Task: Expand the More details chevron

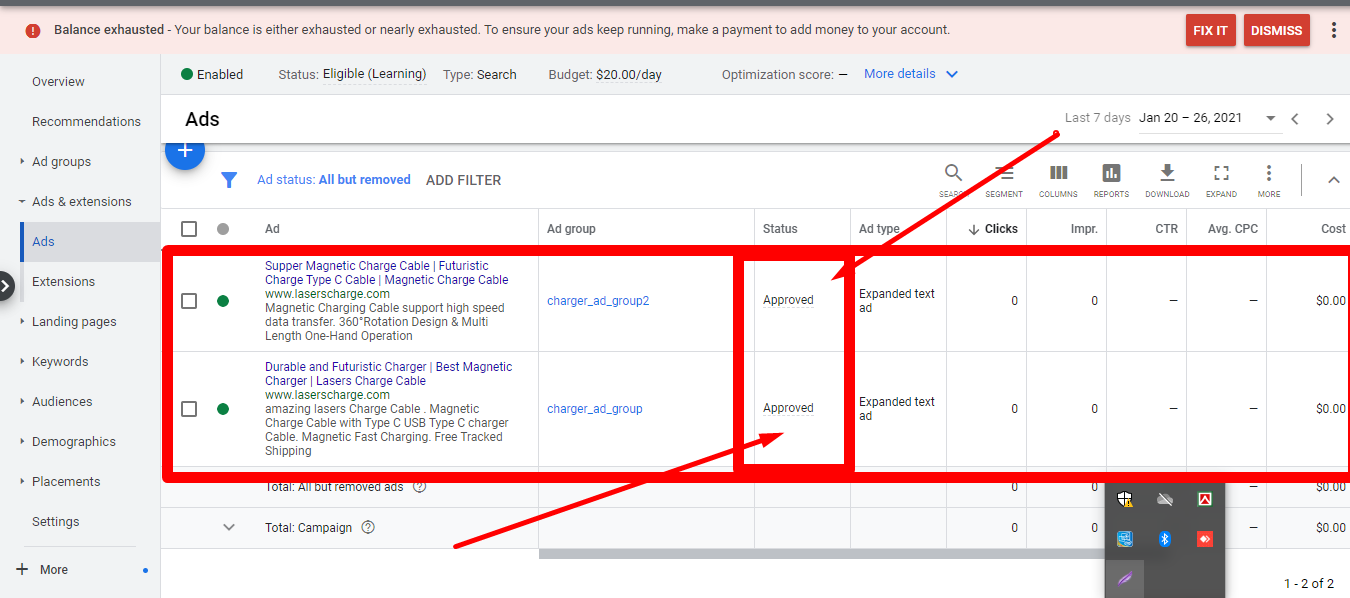Action: 952,74
